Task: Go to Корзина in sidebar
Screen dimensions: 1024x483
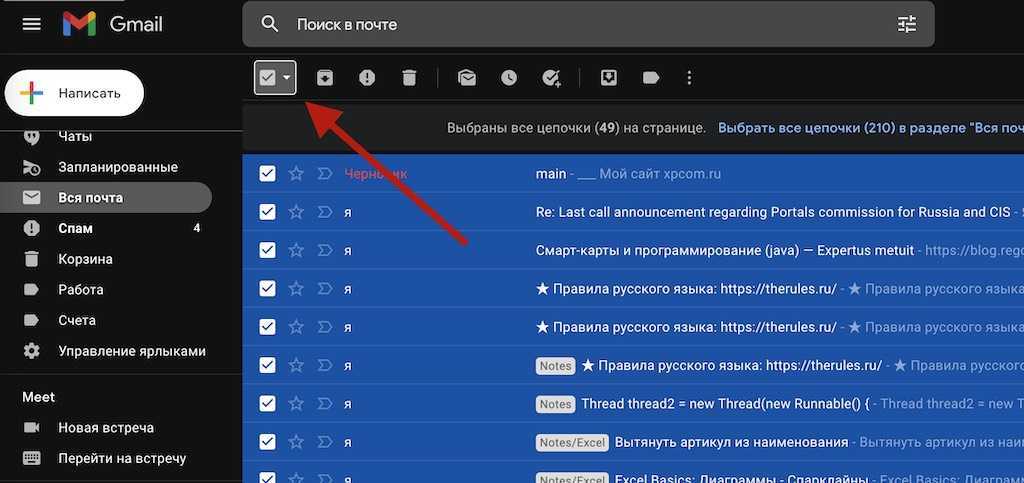Action: pyautogui.click(x=85, y=259)
